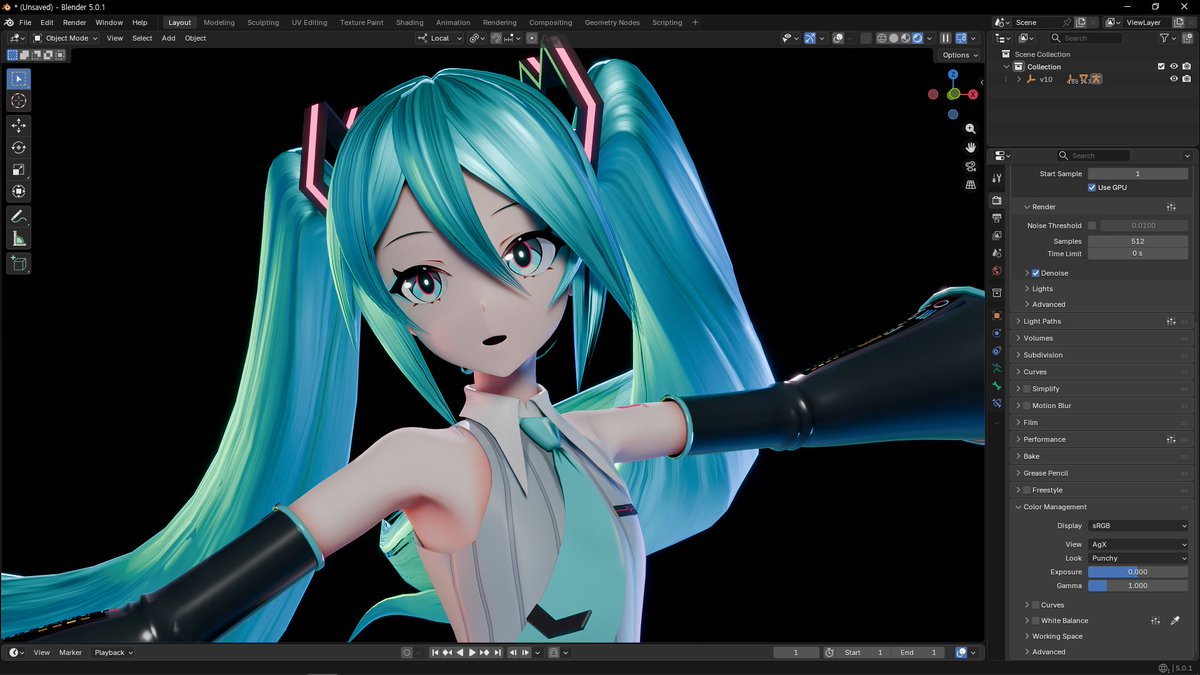Expand the Performance panel
1200x675 pixels.
coord(1103,439)
